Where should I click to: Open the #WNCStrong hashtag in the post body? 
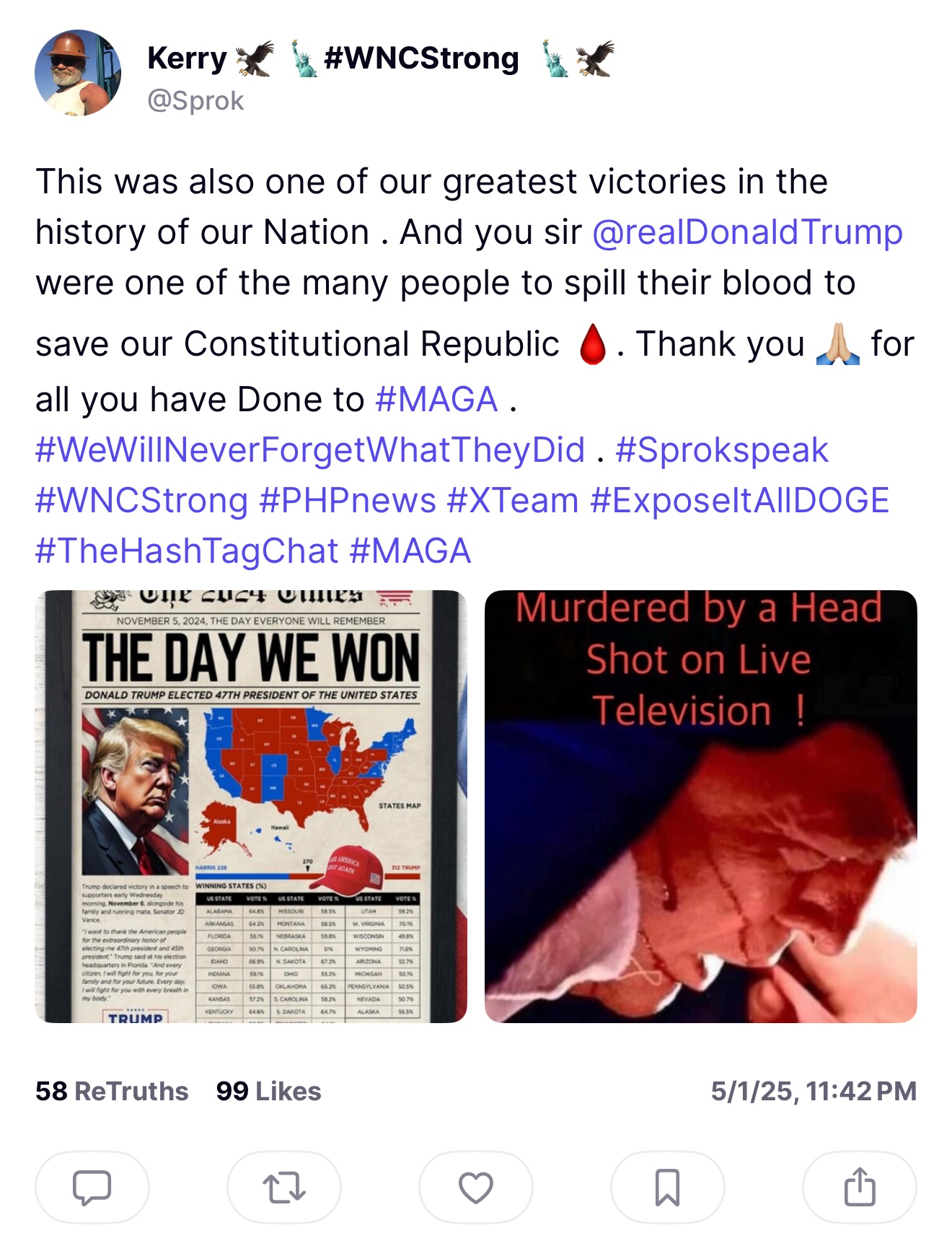[x=141, y=501]
